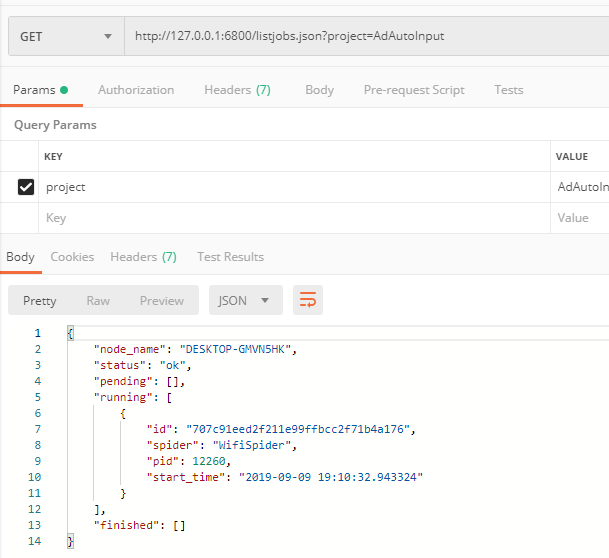Switch to Preview response view

click(x=162, y=300)
